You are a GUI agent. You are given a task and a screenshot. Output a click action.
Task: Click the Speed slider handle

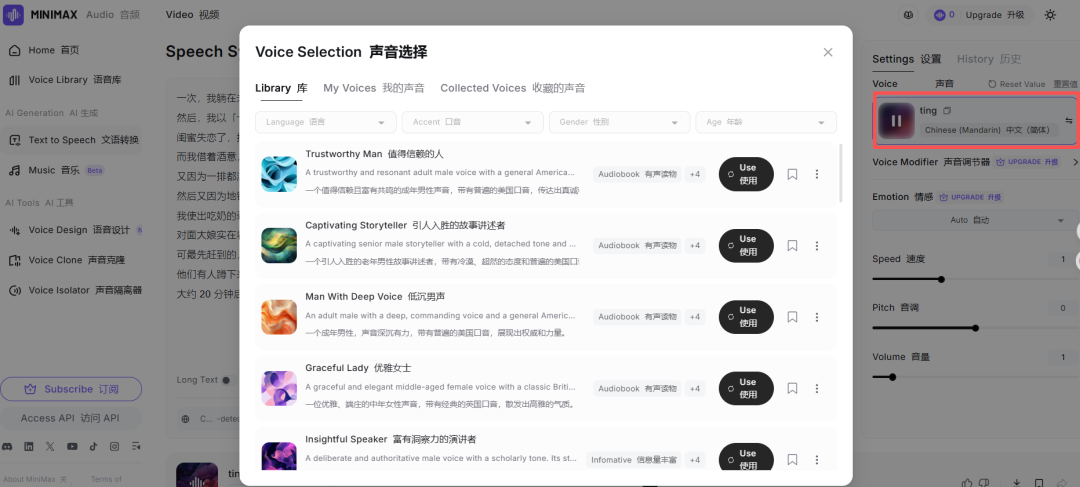941,279
